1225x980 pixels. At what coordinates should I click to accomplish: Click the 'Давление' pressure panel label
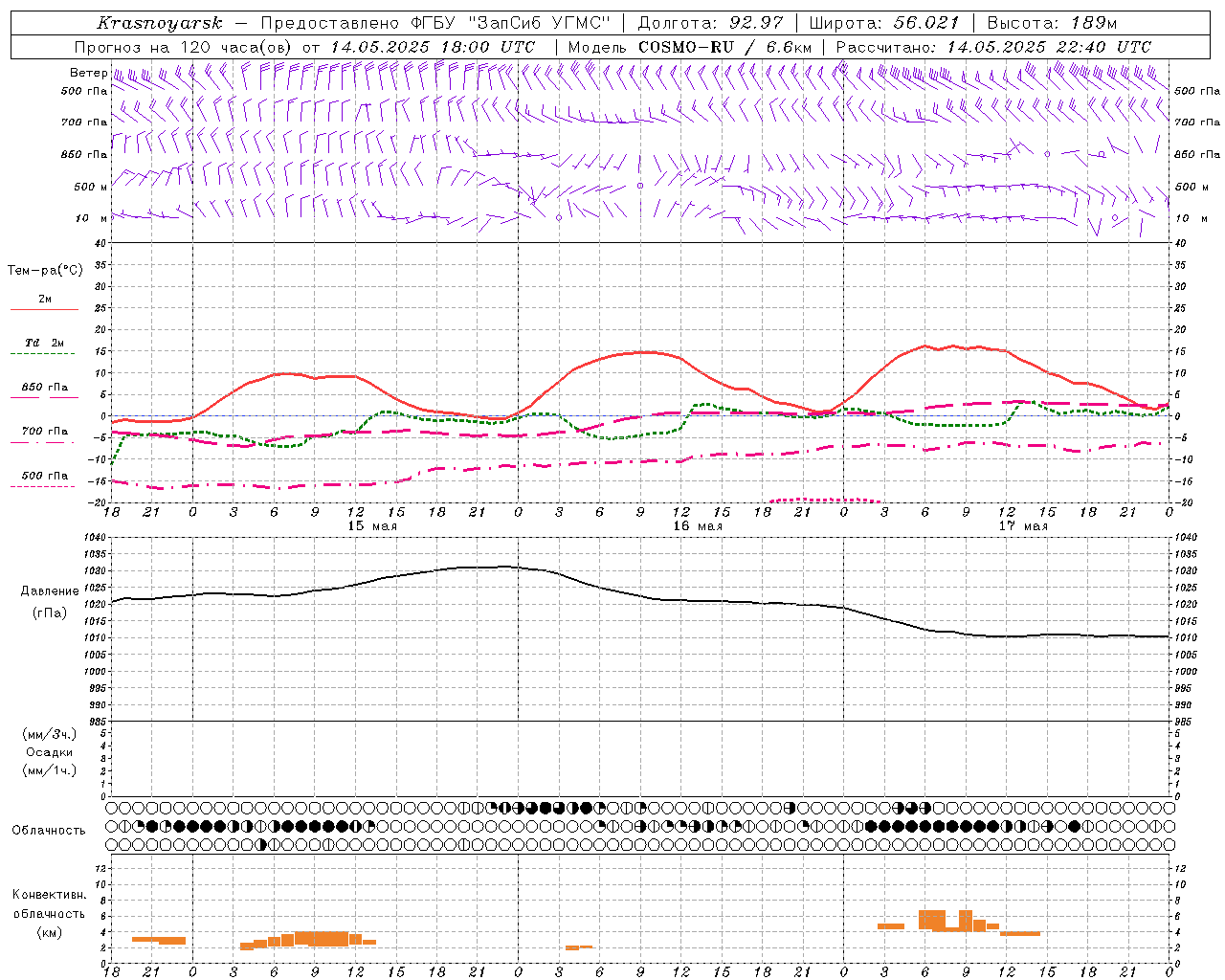pos(50,591)
